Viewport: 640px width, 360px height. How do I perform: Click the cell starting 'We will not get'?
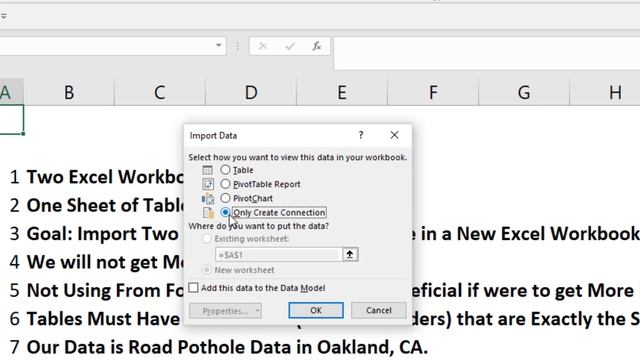point(105,262)
